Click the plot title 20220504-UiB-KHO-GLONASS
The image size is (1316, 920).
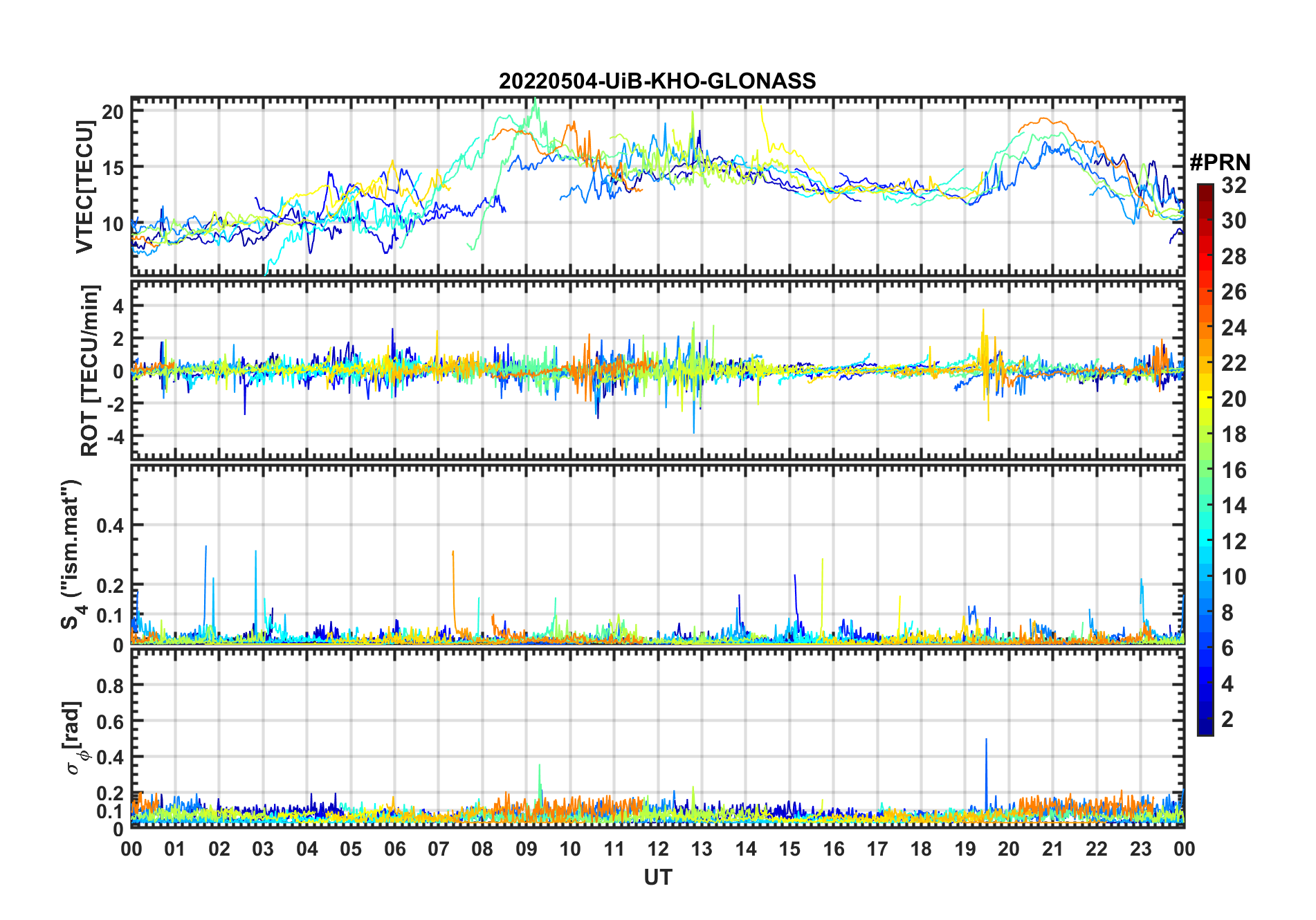[657, 81]
